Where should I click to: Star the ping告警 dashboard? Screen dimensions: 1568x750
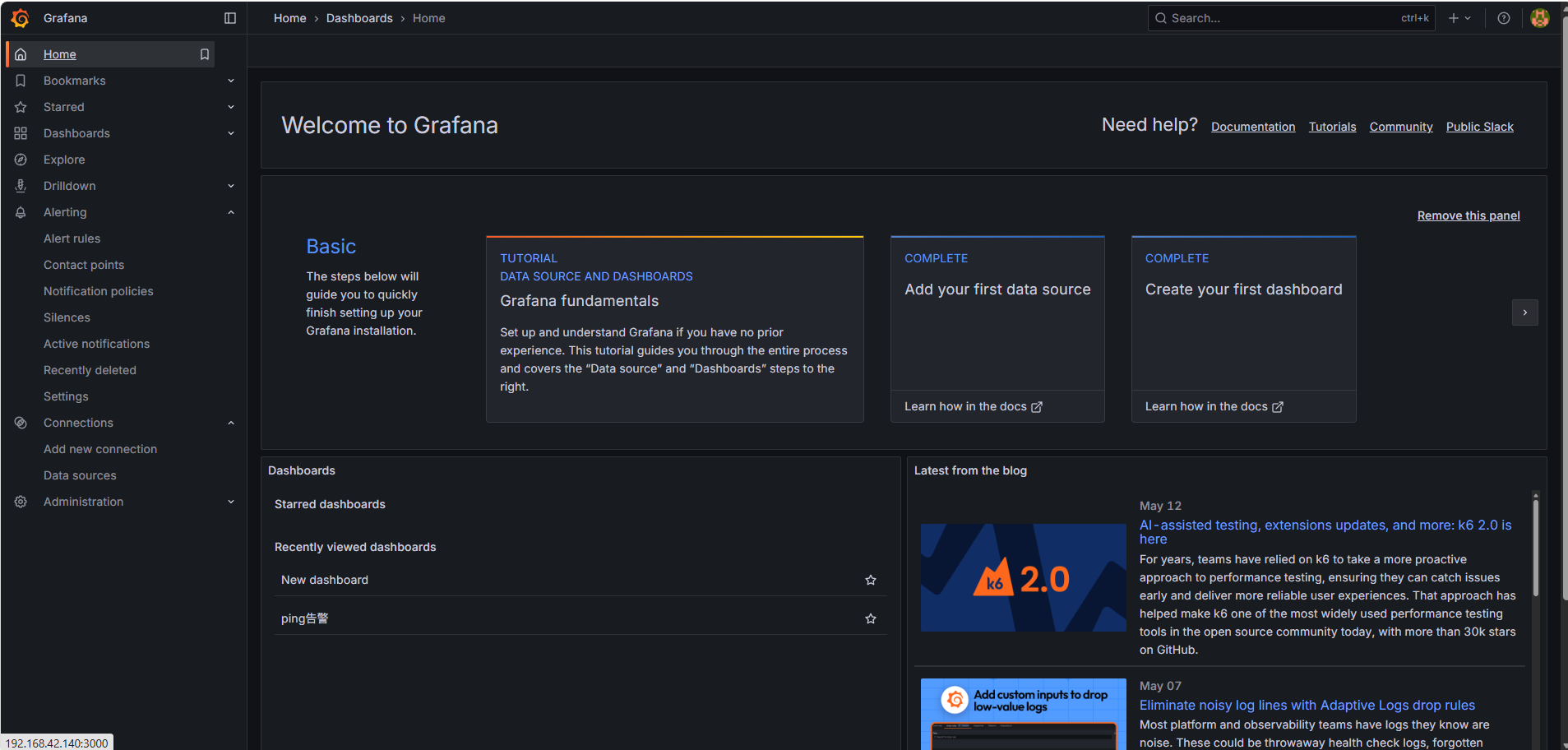[x=871, y=618]
